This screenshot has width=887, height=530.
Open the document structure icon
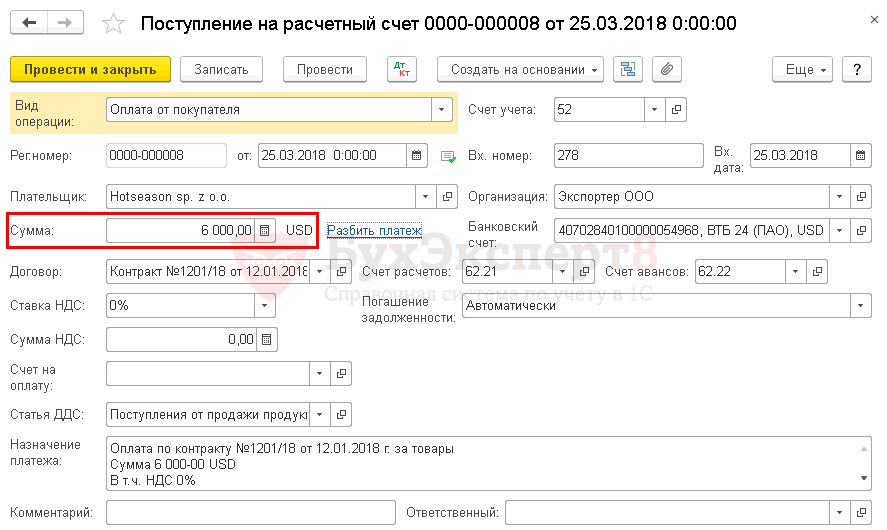pyautogui.click(x=628, y=69)
